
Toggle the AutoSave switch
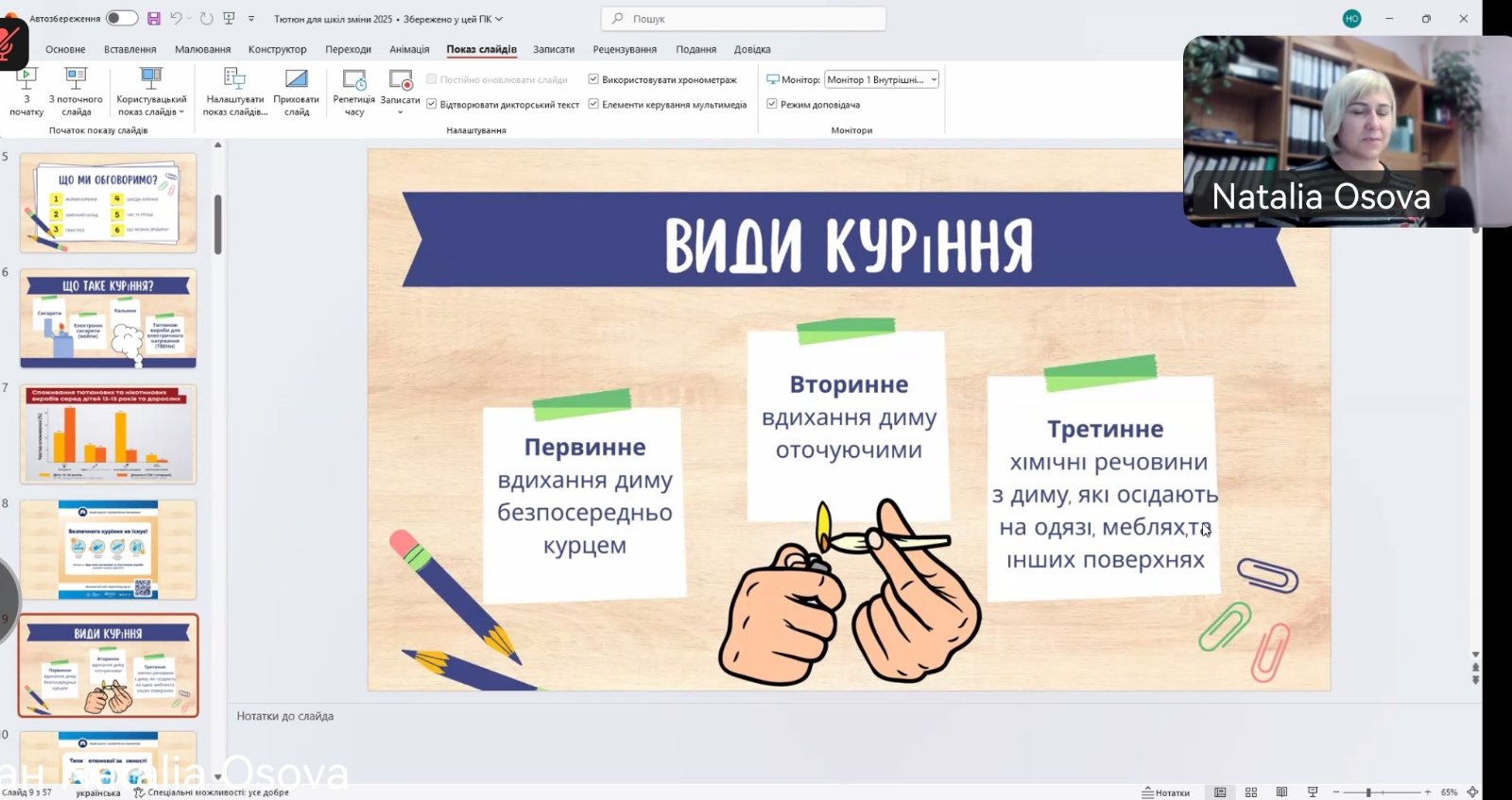click(x=121, y=19)
